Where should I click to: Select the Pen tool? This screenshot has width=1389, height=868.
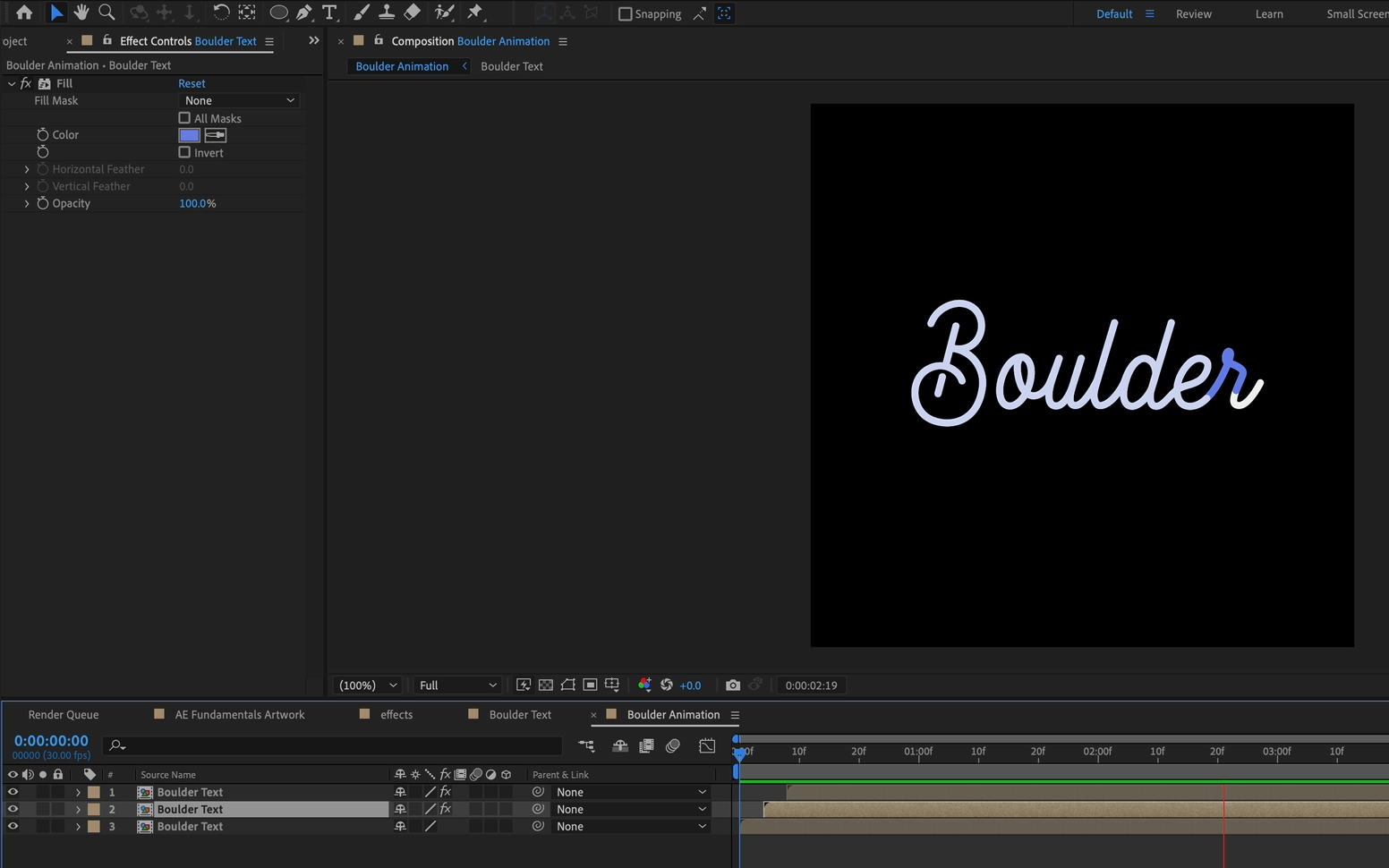(304, 13)
